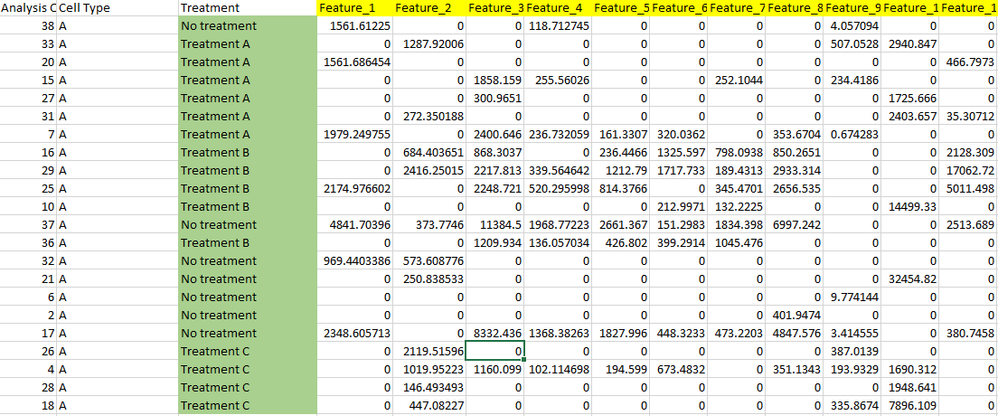The image size is (998, 416).
Task: Select the Treatment column header cell
Action: tap(247, 8)
